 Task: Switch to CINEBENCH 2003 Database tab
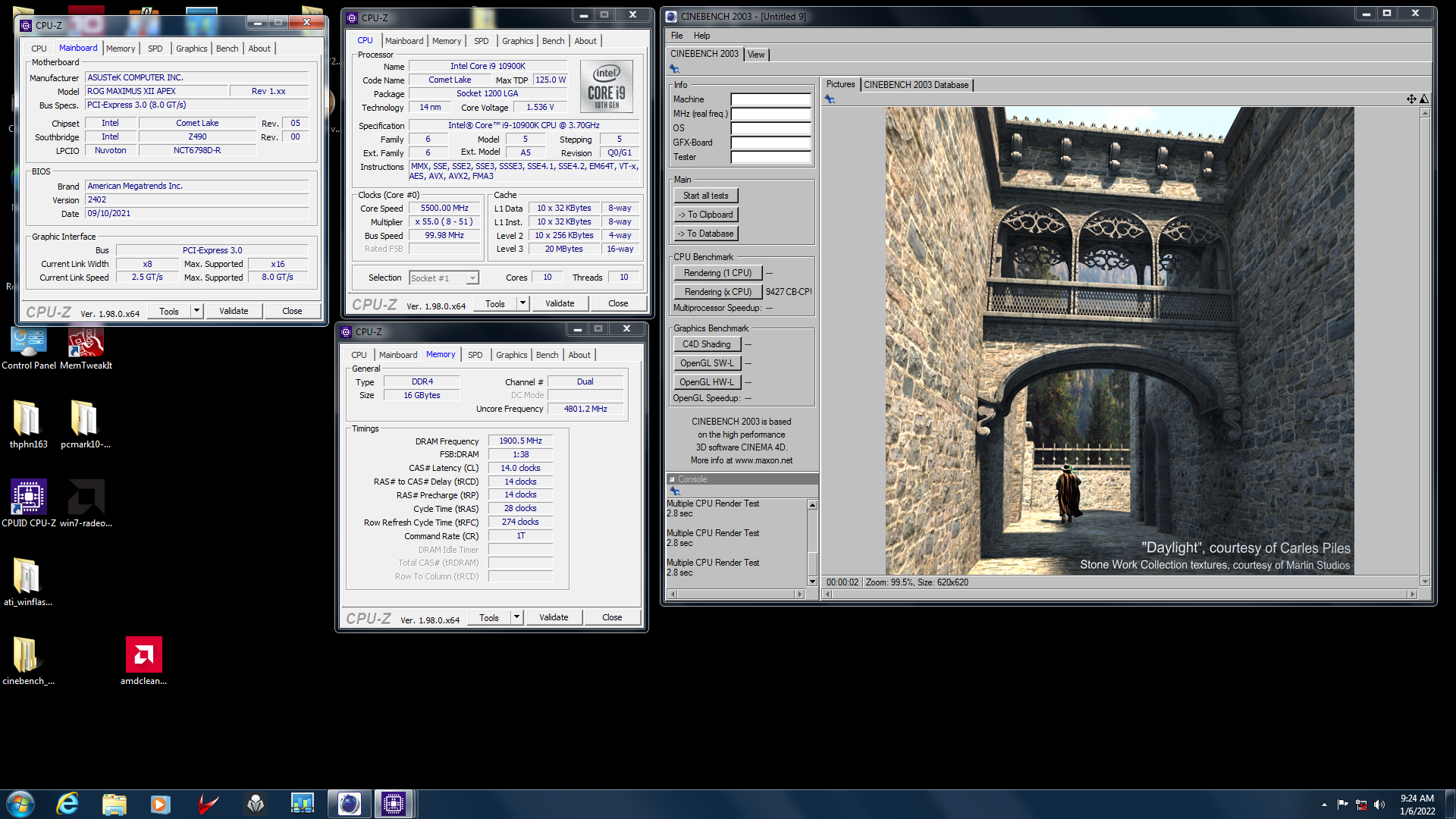tap(916, 85)
